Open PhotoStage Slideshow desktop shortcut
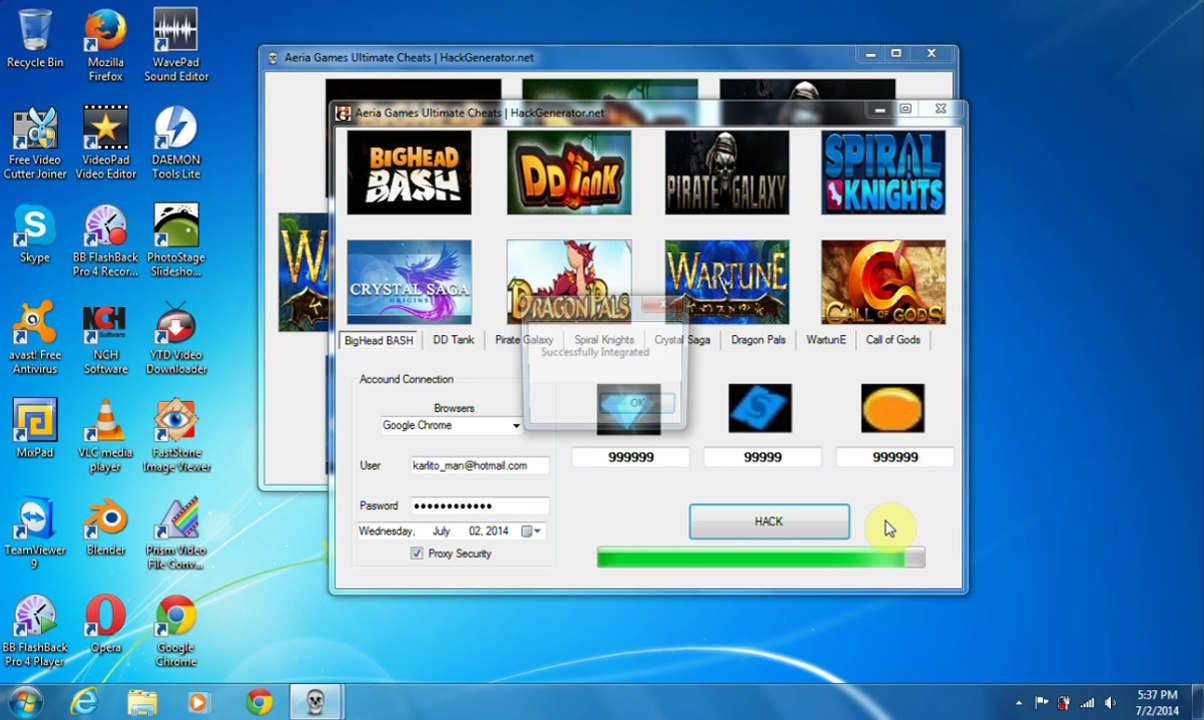The width and height of the screenshot is (1204, 720). tap(176, 241)
